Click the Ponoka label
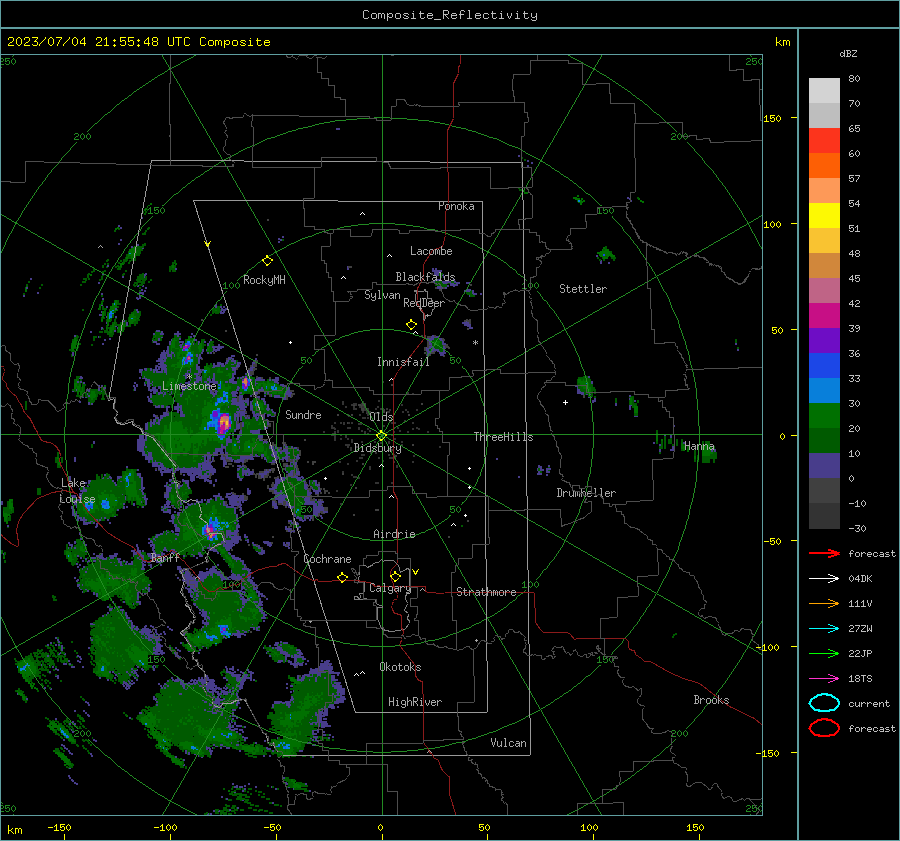Viewport: 900px width, 841px height. [x=456, y=206]
